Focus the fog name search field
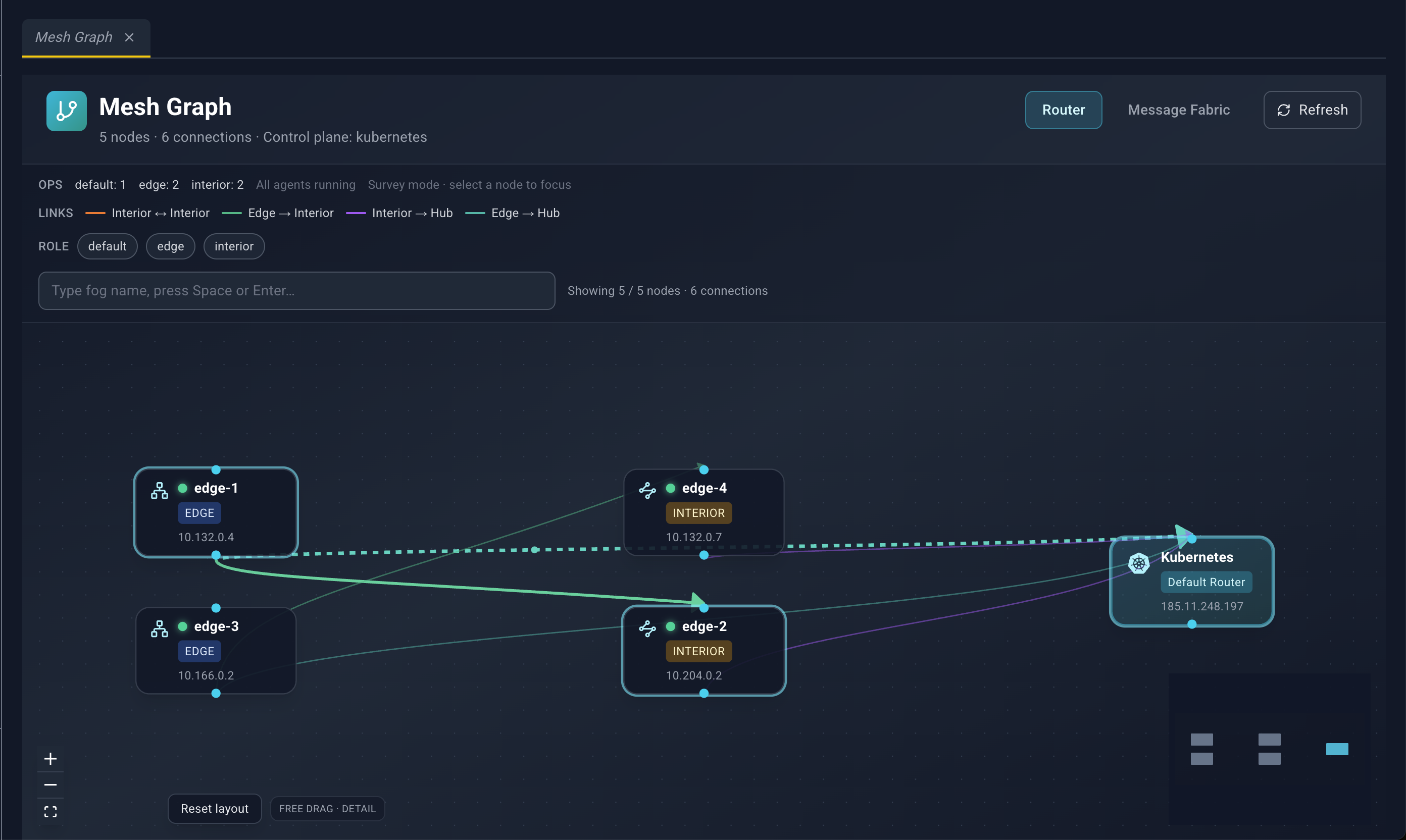The height and width of the screenshot is (840, 1406). tap(297, 291)
